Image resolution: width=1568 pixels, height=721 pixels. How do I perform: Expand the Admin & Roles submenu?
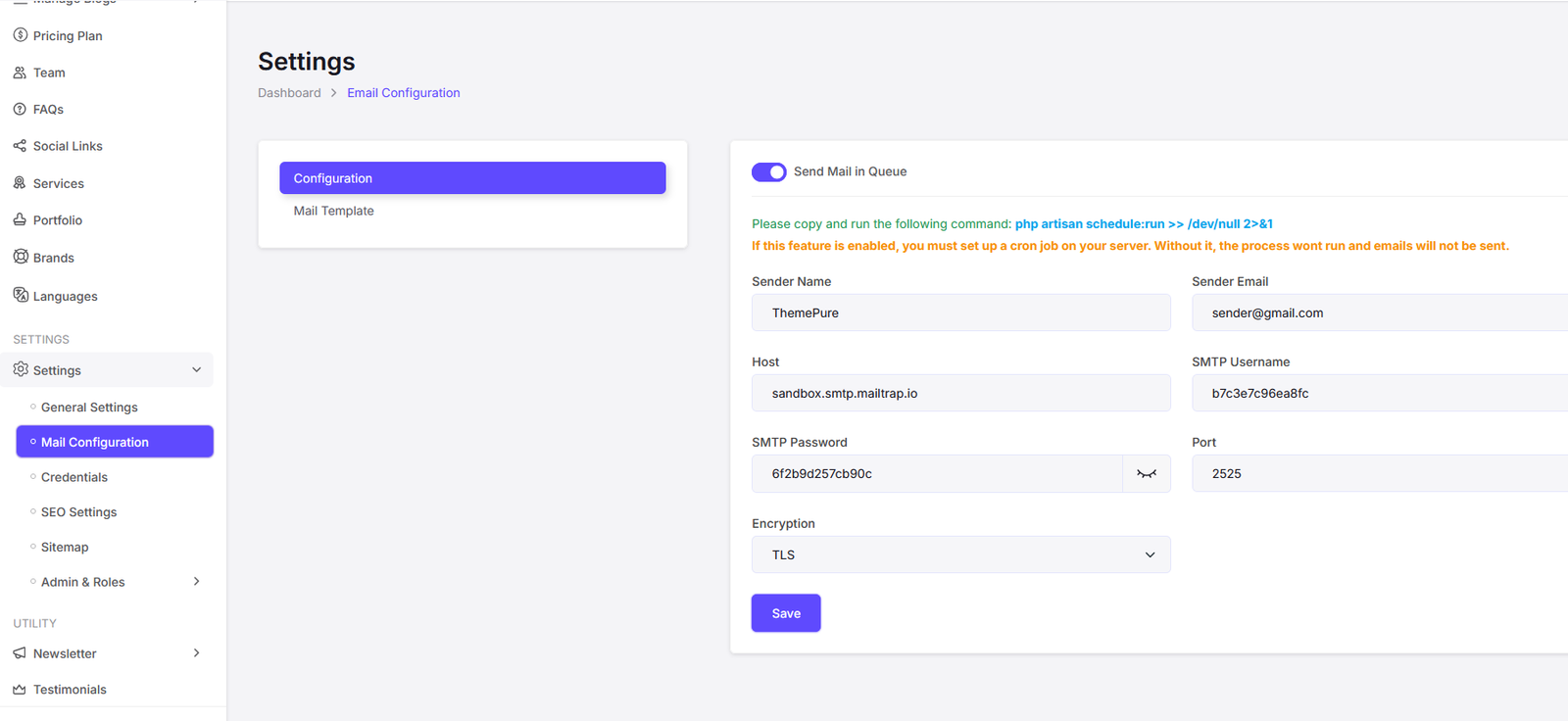(196, 582)
